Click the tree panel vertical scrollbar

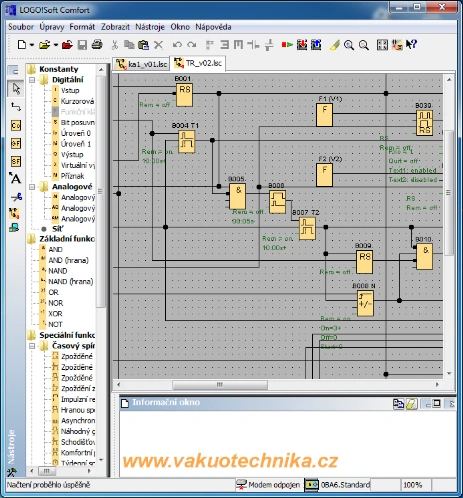(x=101, y=192)
